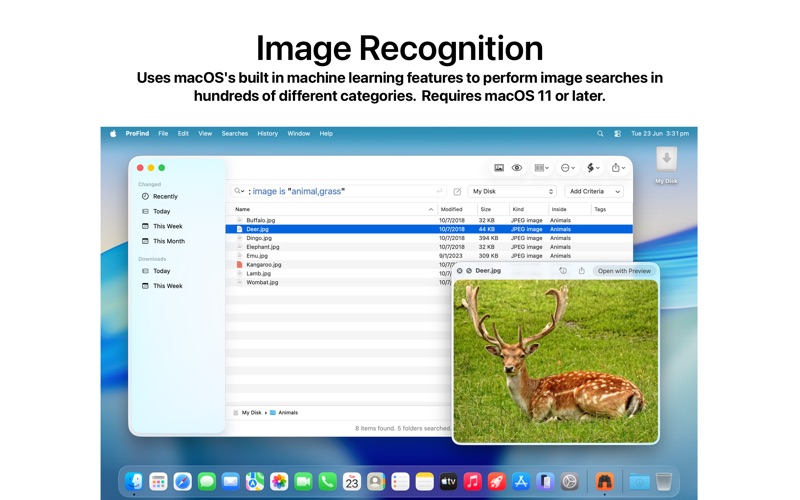Open the File menu
Viewport: 800px width, 500px height.
click(163, 134)
